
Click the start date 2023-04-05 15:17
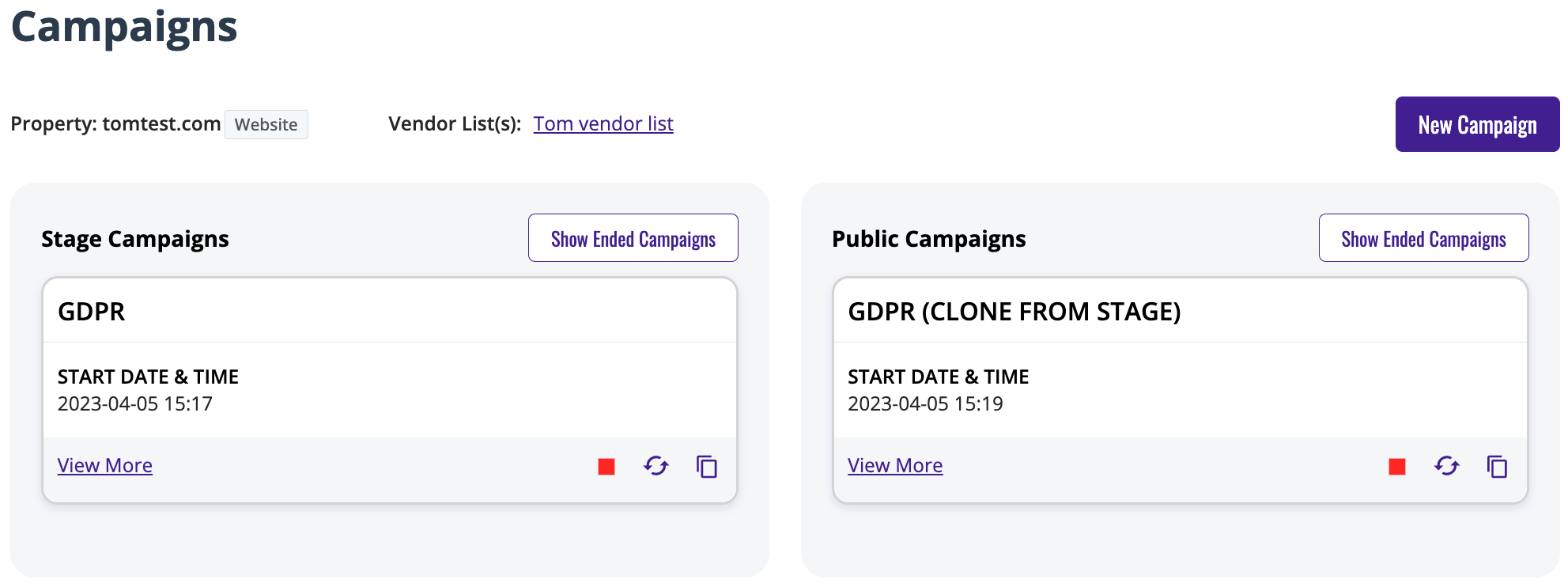pyautogui.click(x=135, y=403)
